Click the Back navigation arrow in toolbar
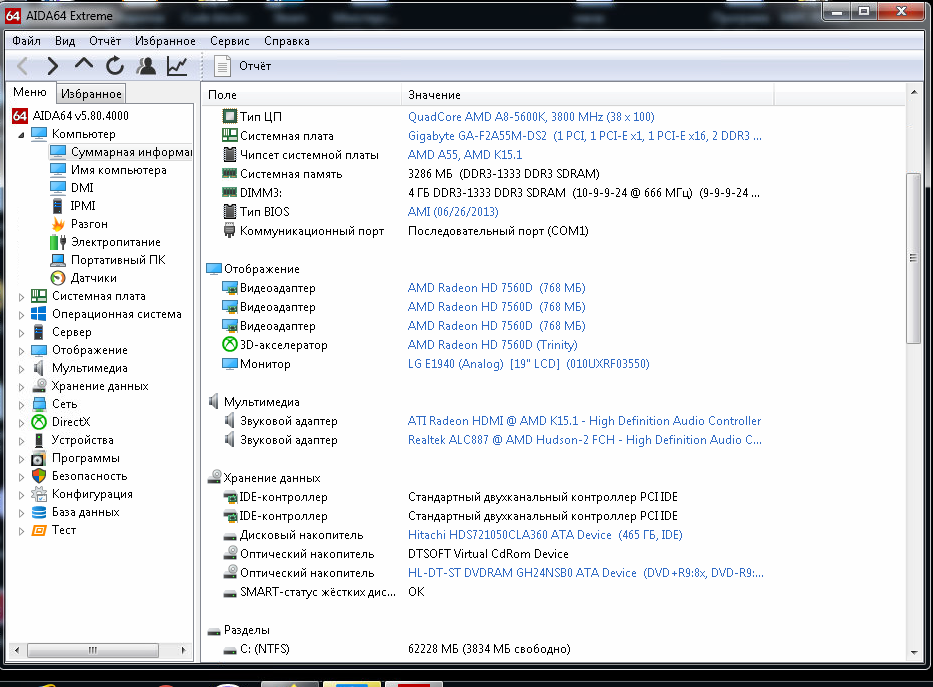The image size is (933, 687). coord(23,66)
